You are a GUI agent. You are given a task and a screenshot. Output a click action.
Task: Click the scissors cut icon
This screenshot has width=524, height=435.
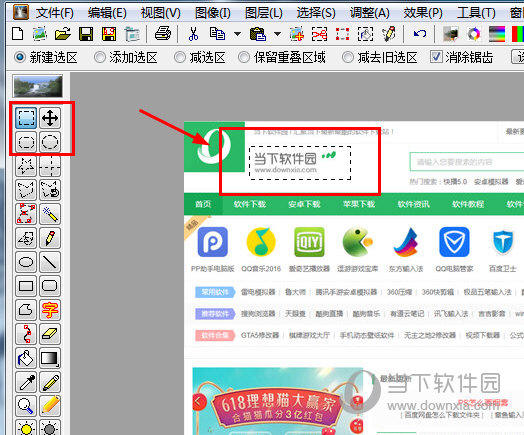pyautogui.click(x=193, y=34)
